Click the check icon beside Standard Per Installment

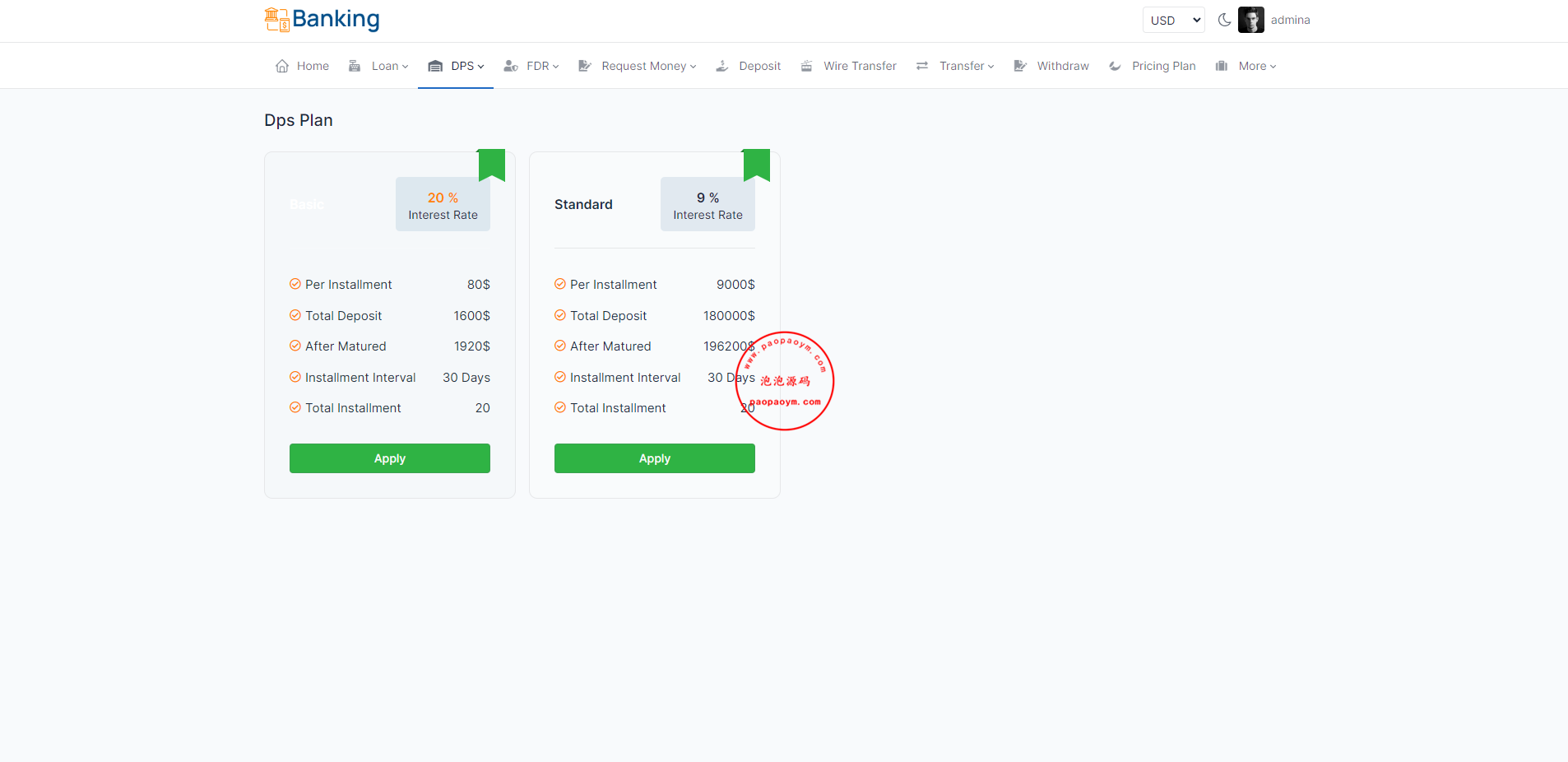pos(560,284)
